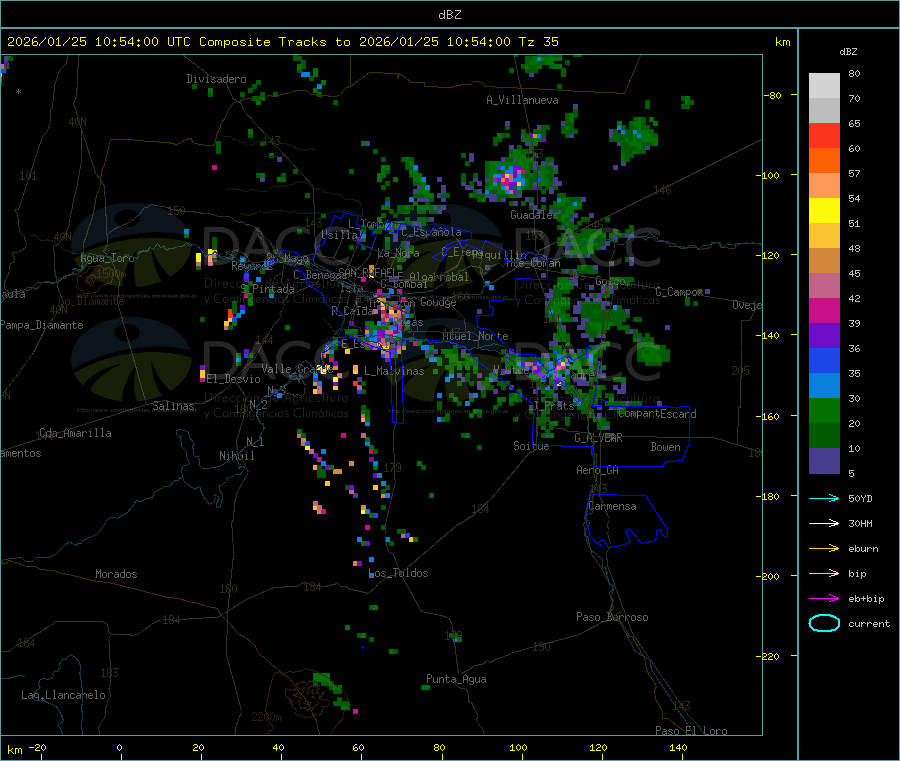The image size is (900, 761).
Task: Click the eb+bip magenta arrow legend icon
Action: click(824, 599)
